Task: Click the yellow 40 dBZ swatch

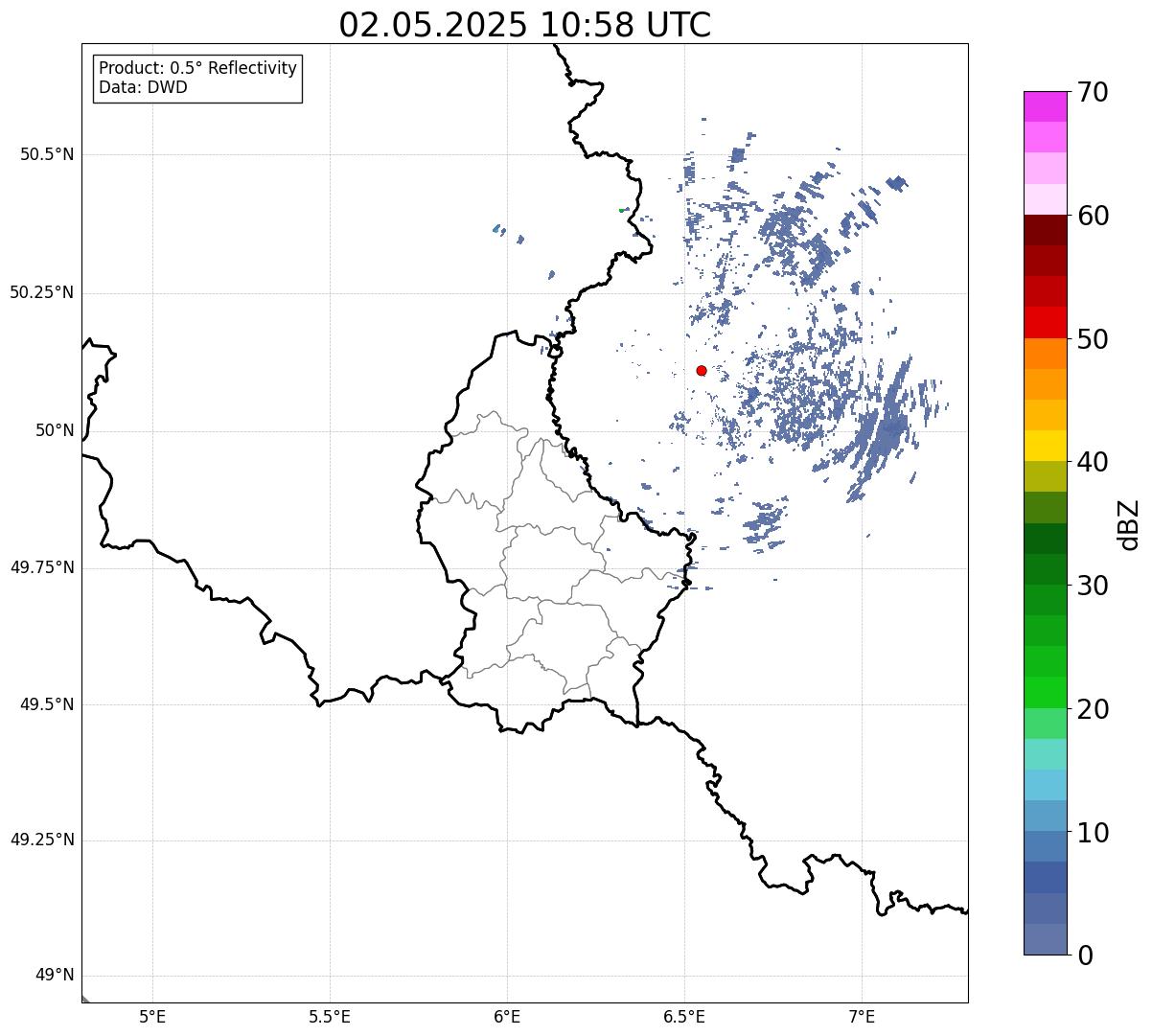Action: (x=1046, y=446)
